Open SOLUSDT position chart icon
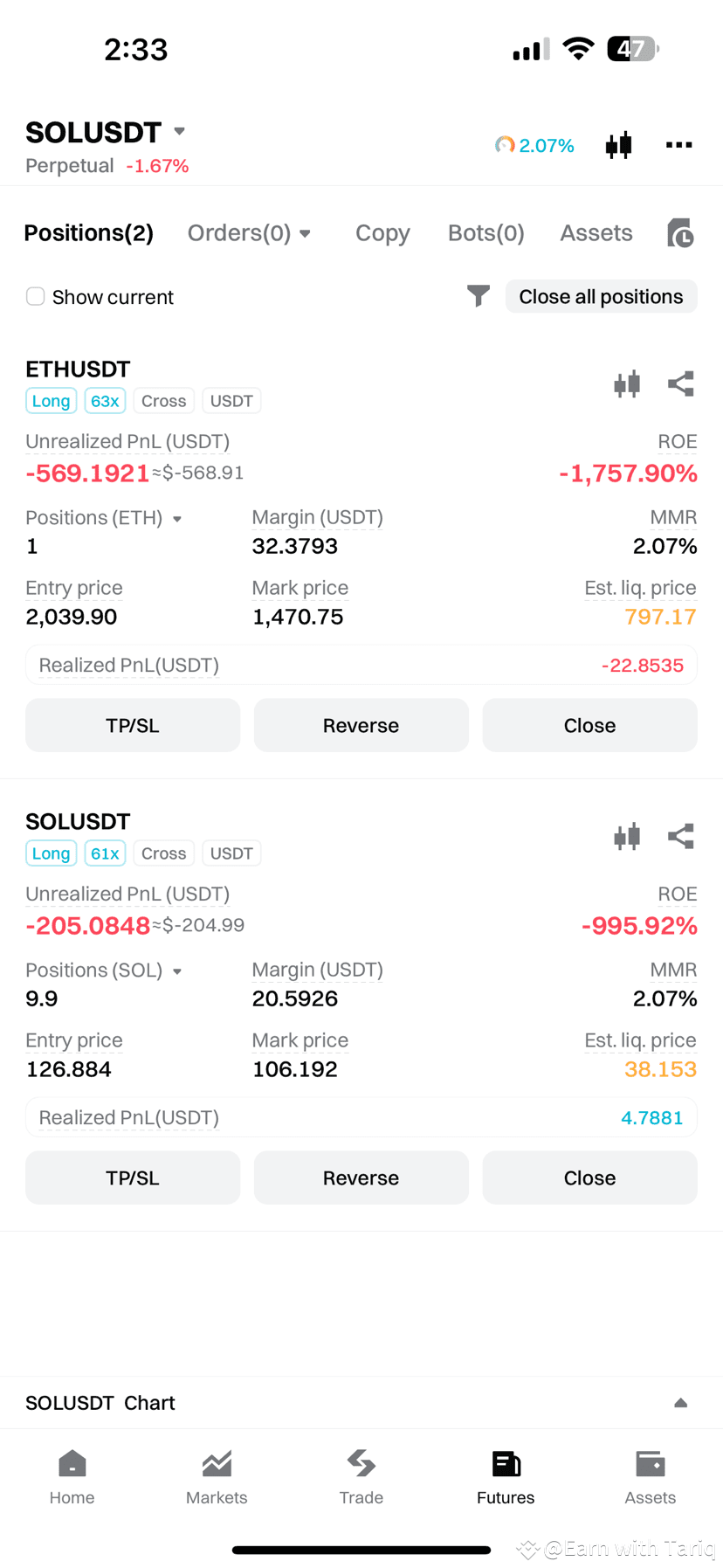 627,836
